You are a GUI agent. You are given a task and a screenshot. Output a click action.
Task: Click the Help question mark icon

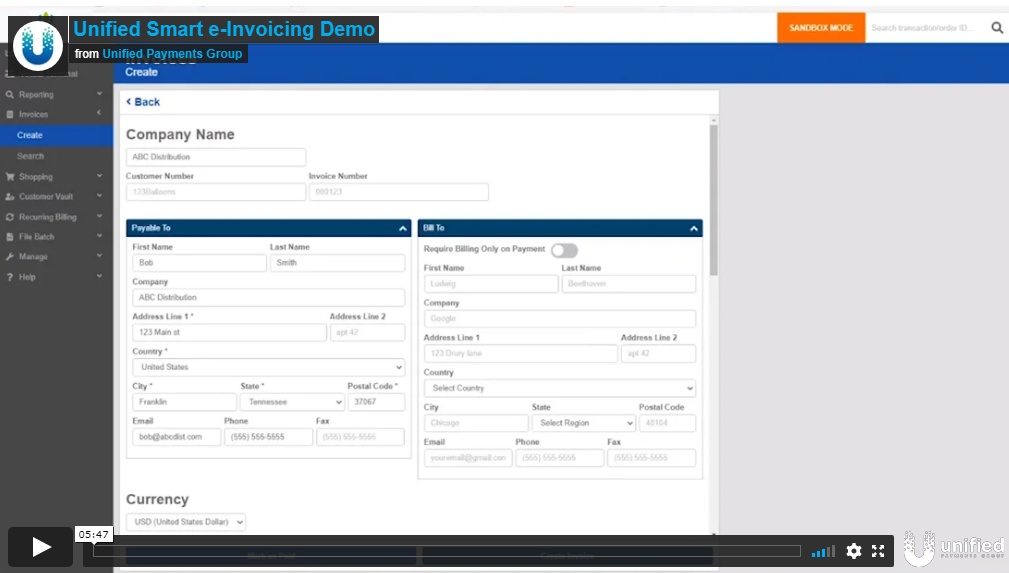click(x=10, y=277)
